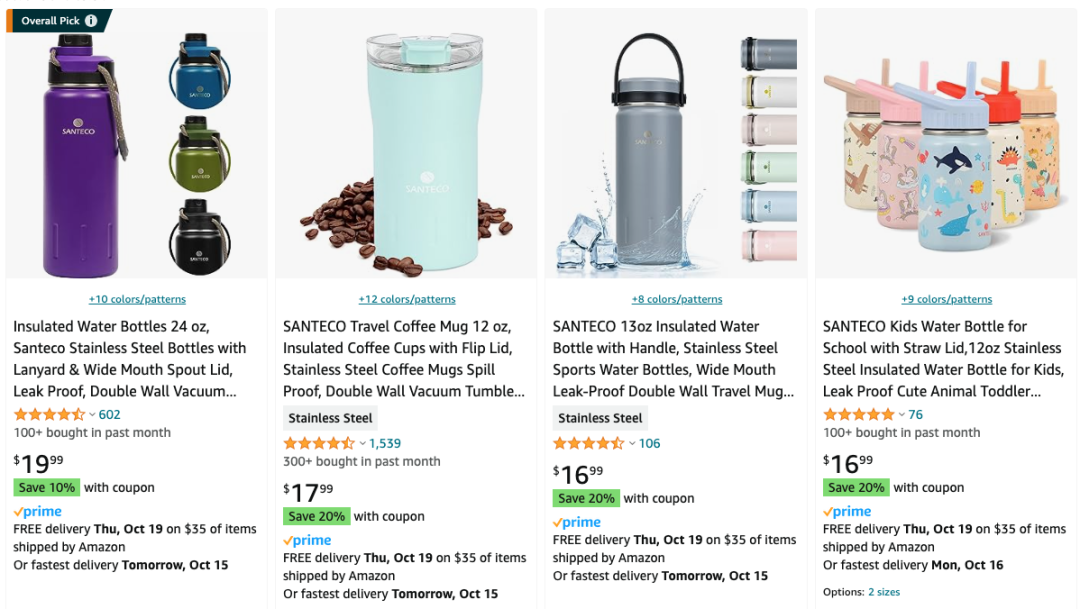Click star rating of 24 oz water bottle
Screen dimensions: 1080x609
click(49, 415)
